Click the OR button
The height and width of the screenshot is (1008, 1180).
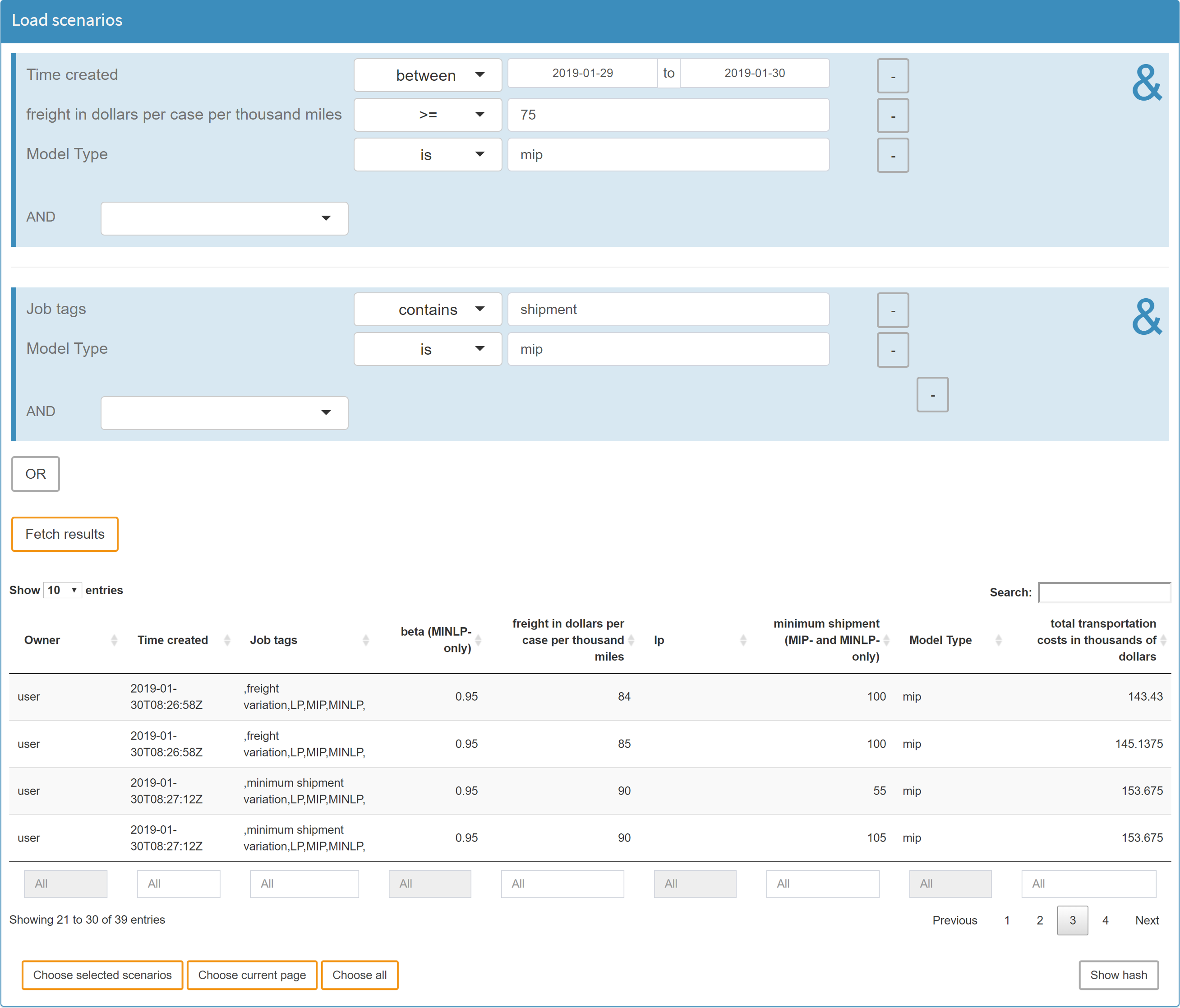(x=35, y=474)
